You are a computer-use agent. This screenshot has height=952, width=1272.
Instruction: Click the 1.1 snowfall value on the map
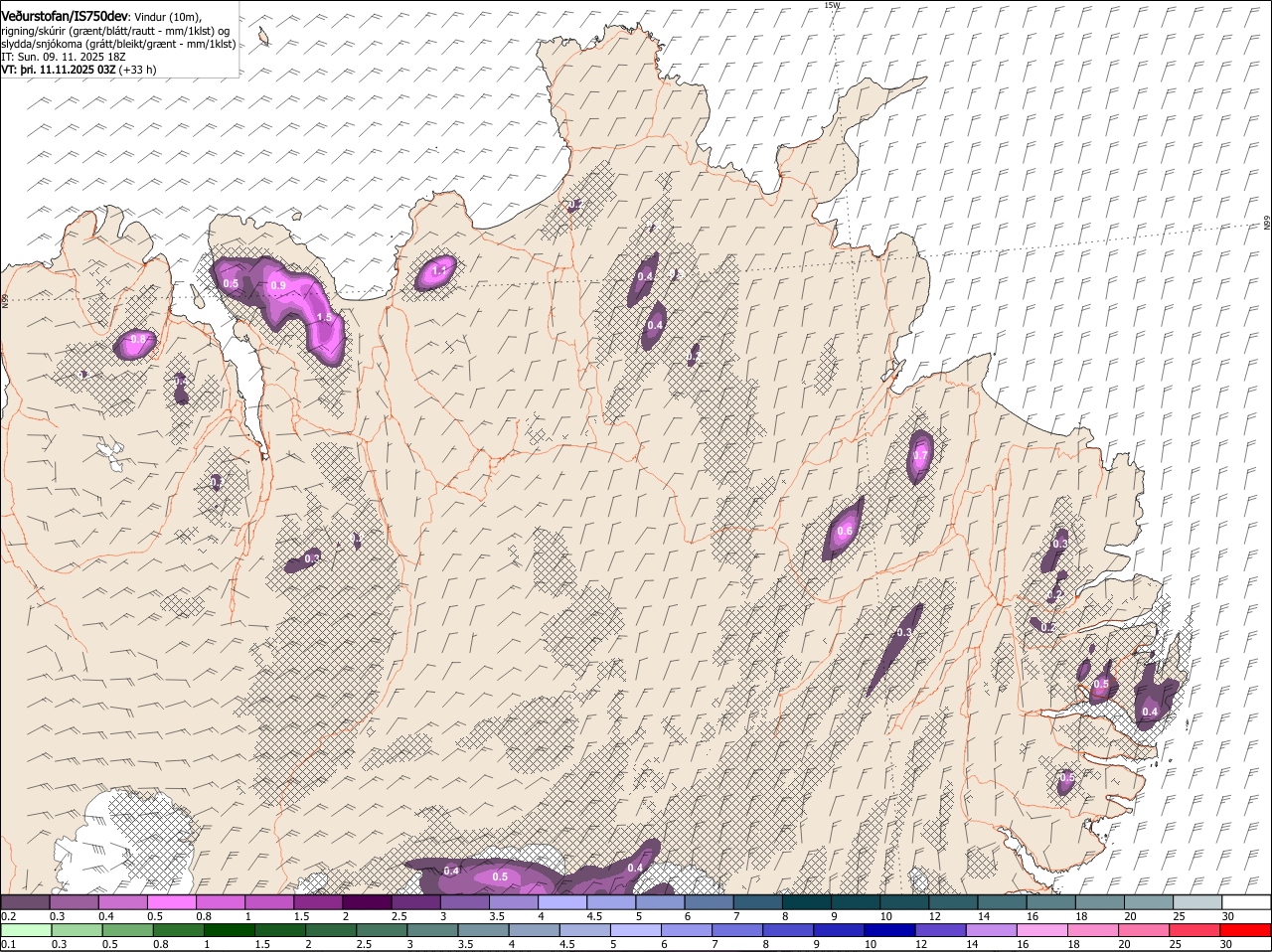click(x=440, y=270)
